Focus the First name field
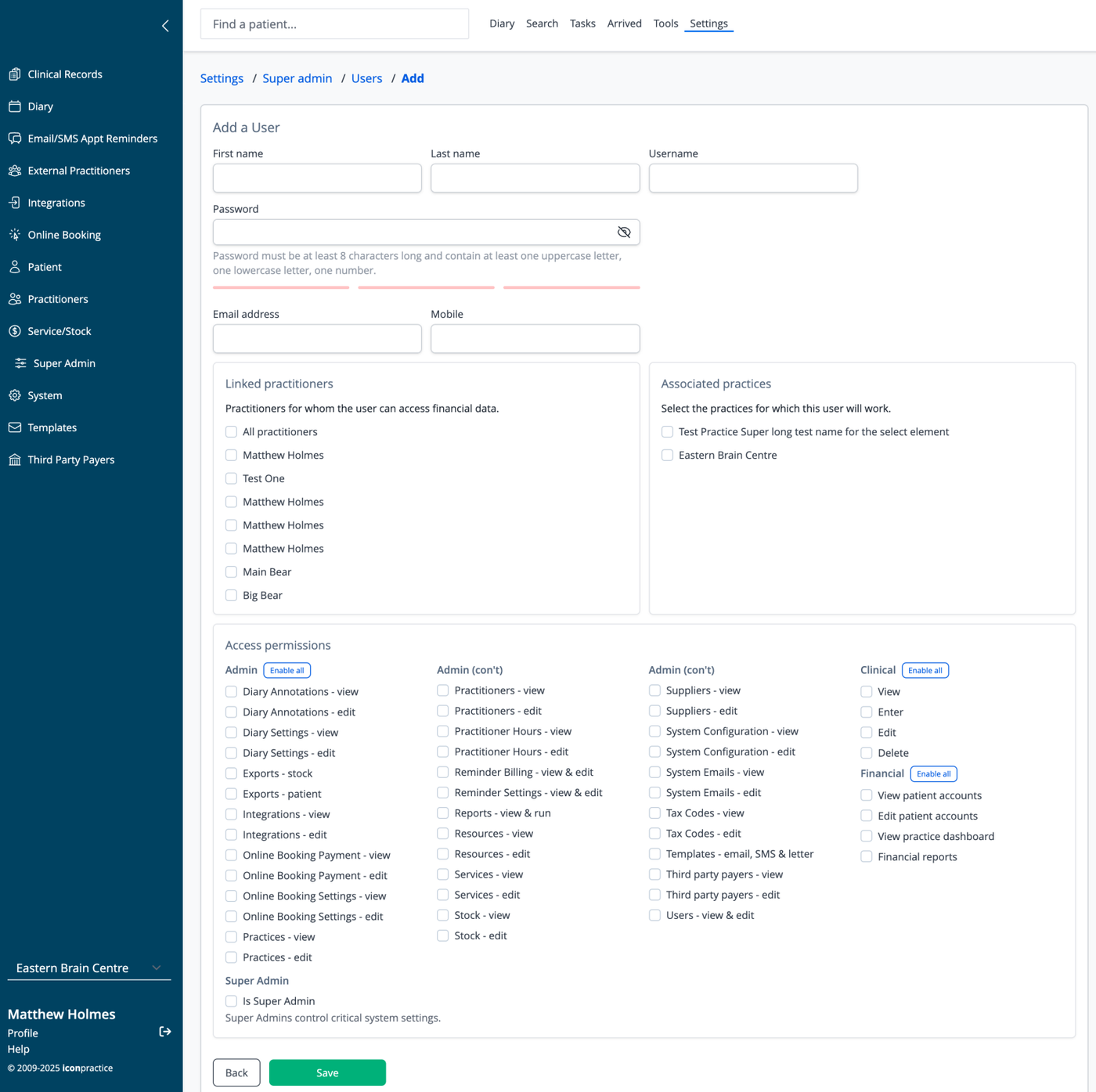Image resolution: width=1096 pixels, height=1092 pixels. (317, 178)
